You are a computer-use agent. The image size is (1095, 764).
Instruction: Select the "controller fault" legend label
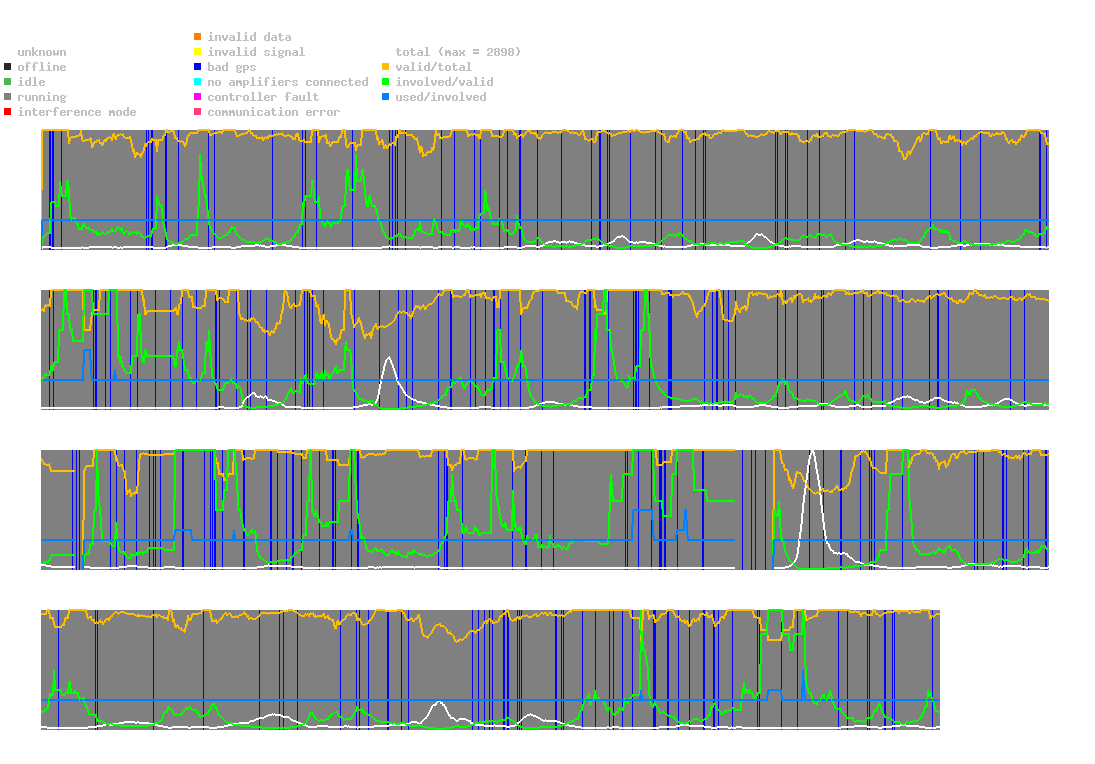point(263,97)
